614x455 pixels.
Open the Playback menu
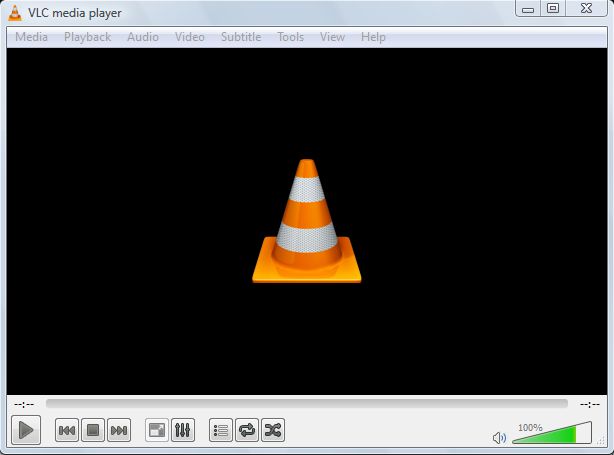tap(87, 37)
